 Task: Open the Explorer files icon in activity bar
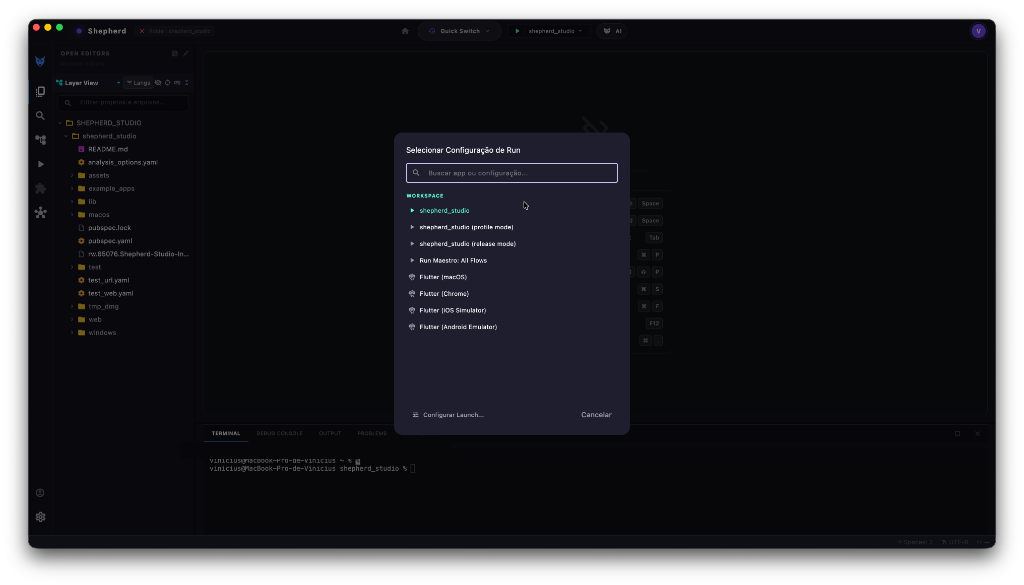pos(40,91)
